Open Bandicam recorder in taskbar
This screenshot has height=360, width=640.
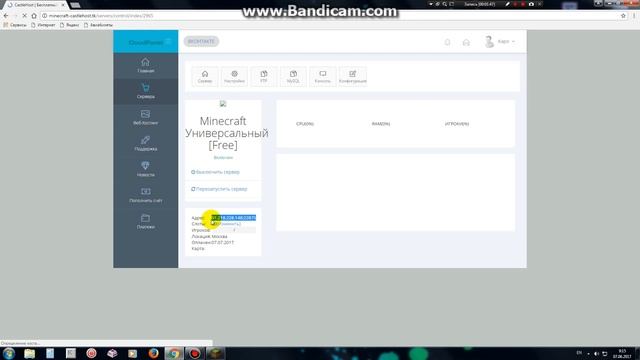pyautogui.click(x=195, y=353)
